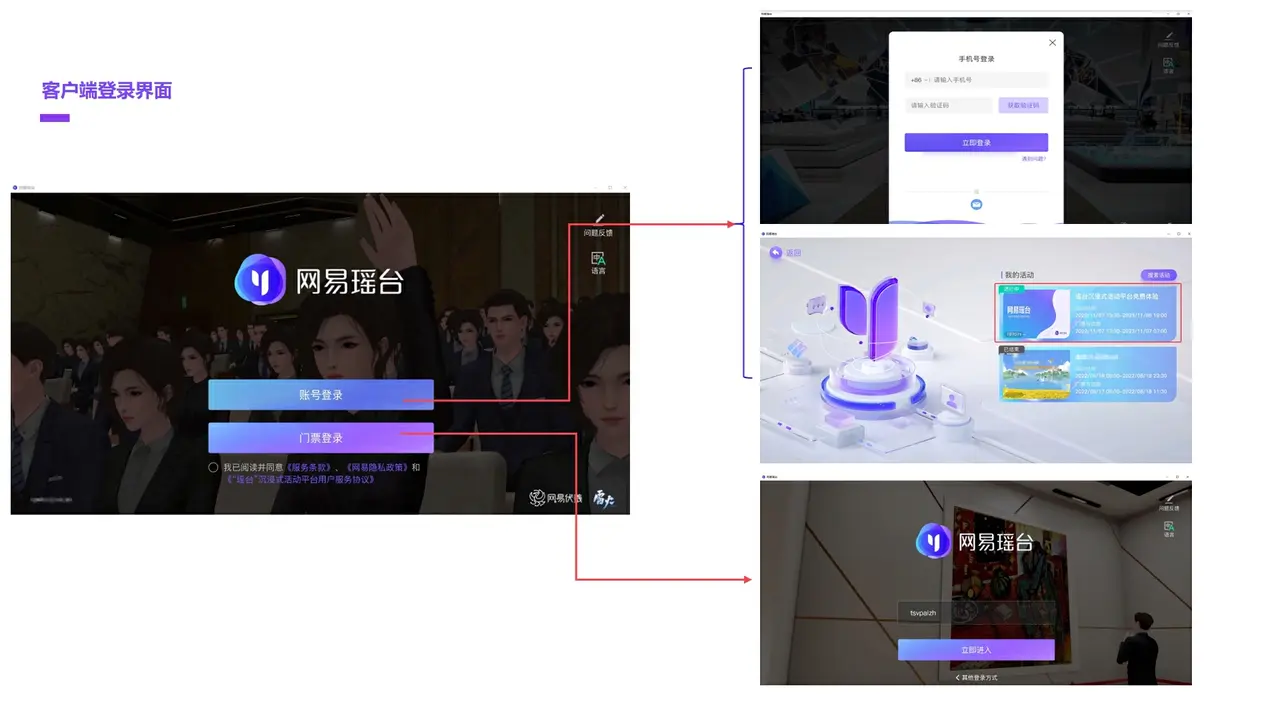Click the 门票登录 ticket login button
Screen dimensions: 1280x720
coord(321,438)
